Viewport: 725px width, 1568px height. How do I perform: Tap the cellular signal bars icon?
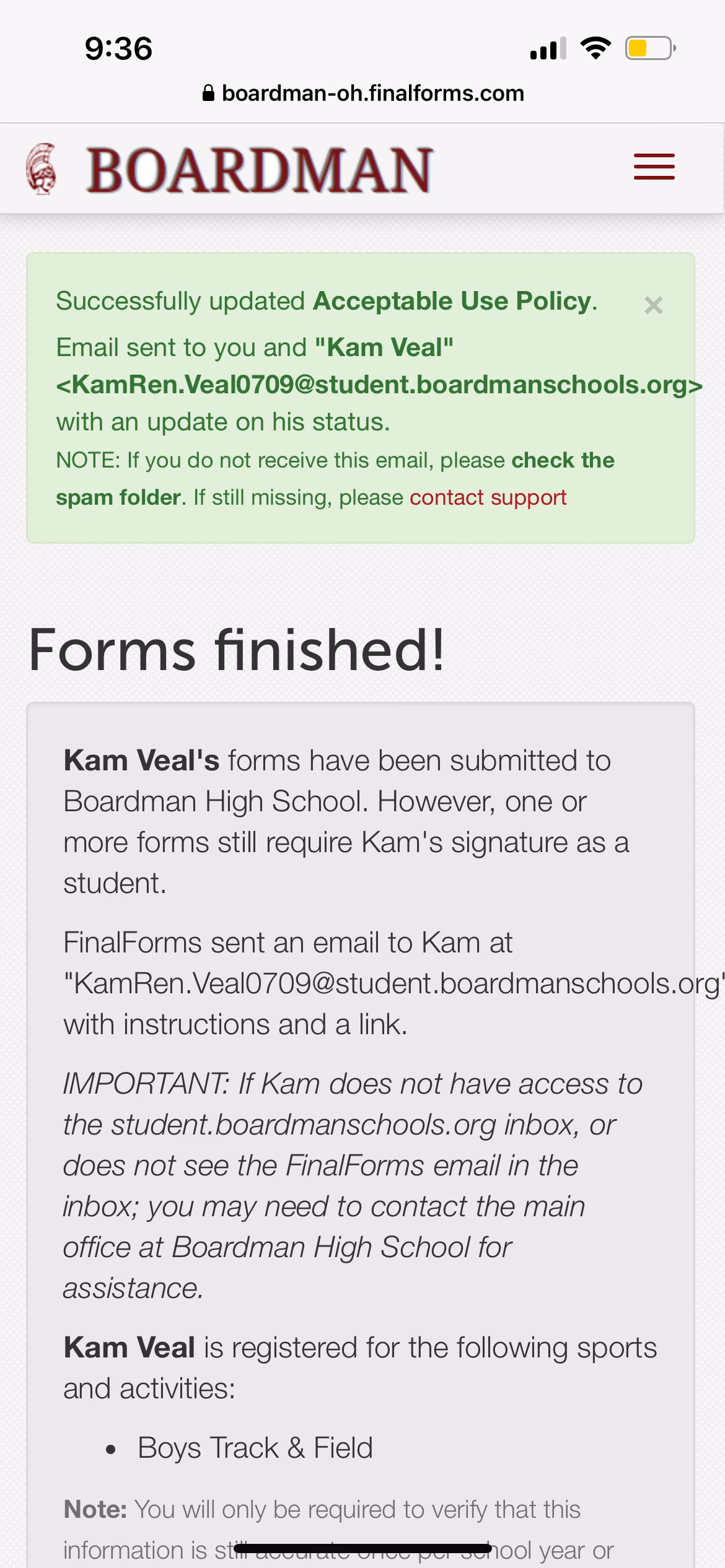(x=548, y=48)
